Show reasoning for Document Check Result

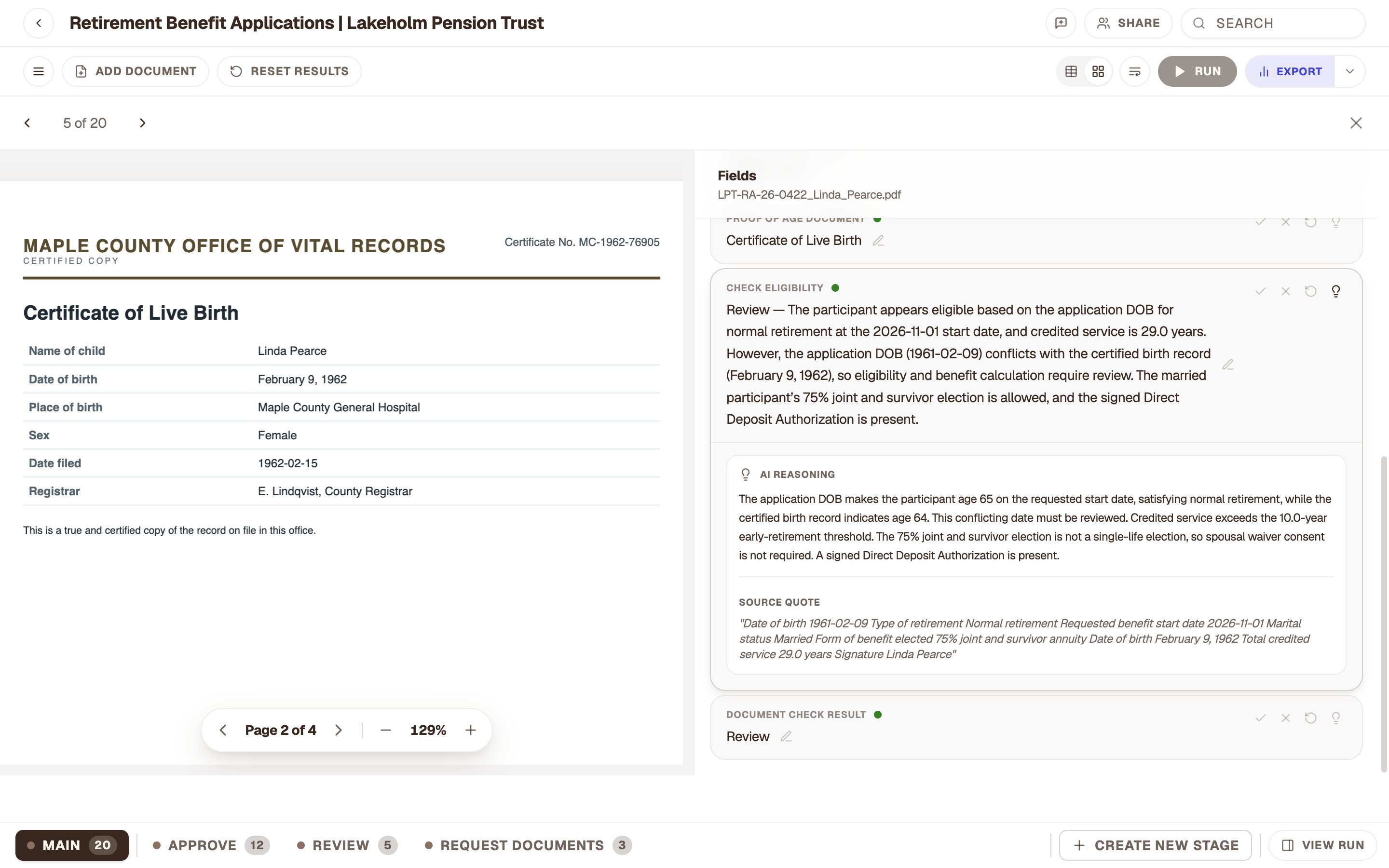pyautogui.click(x=1335, y=718)
